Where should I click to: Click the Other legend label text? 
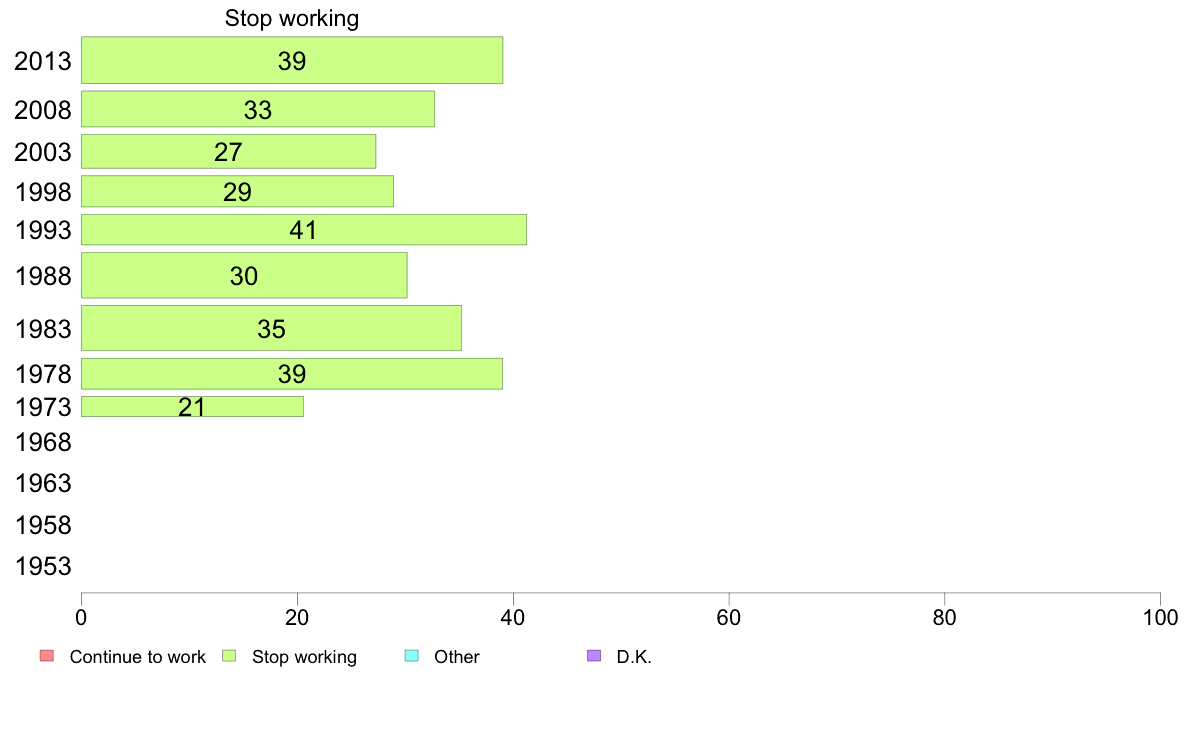[456, 656]
